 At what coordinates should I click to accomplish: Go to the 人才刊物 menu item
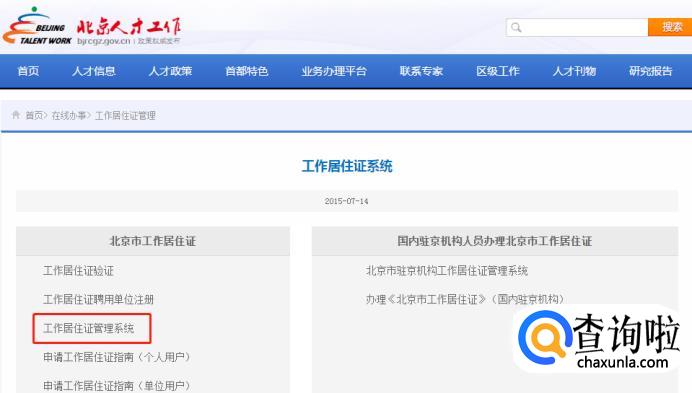coord(574,71)
